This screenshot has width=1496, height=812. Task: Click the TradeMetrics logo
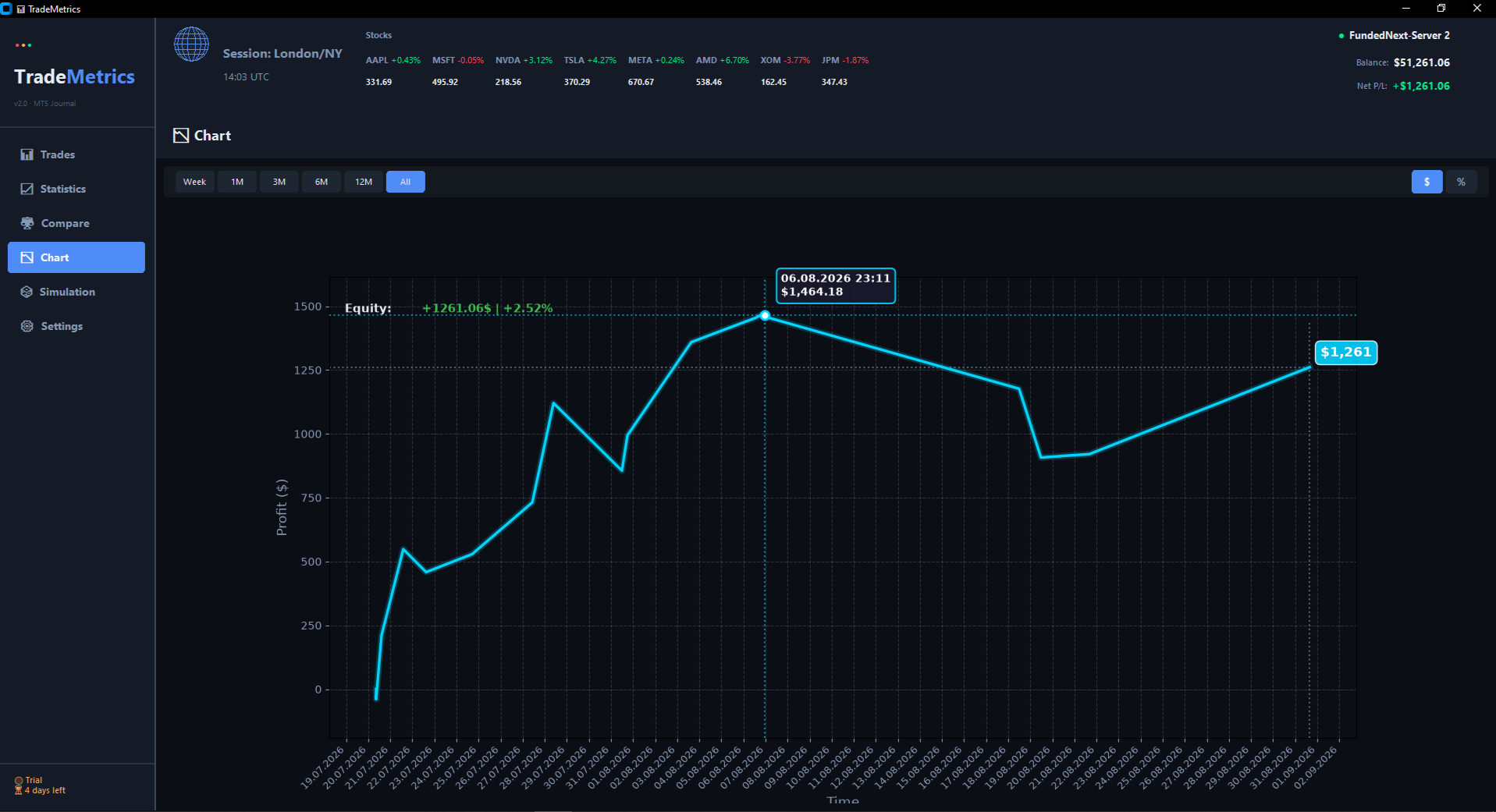click(75, 76)
